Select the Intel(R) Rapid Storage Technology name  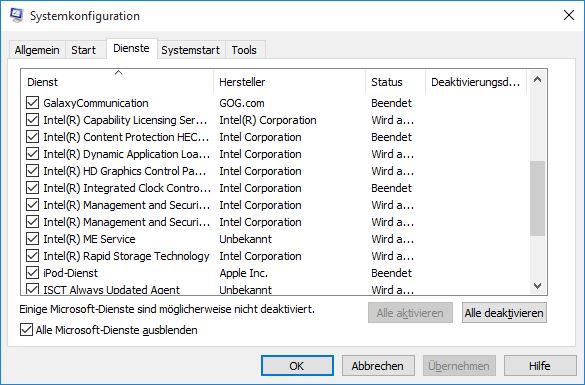coord(126,256)
